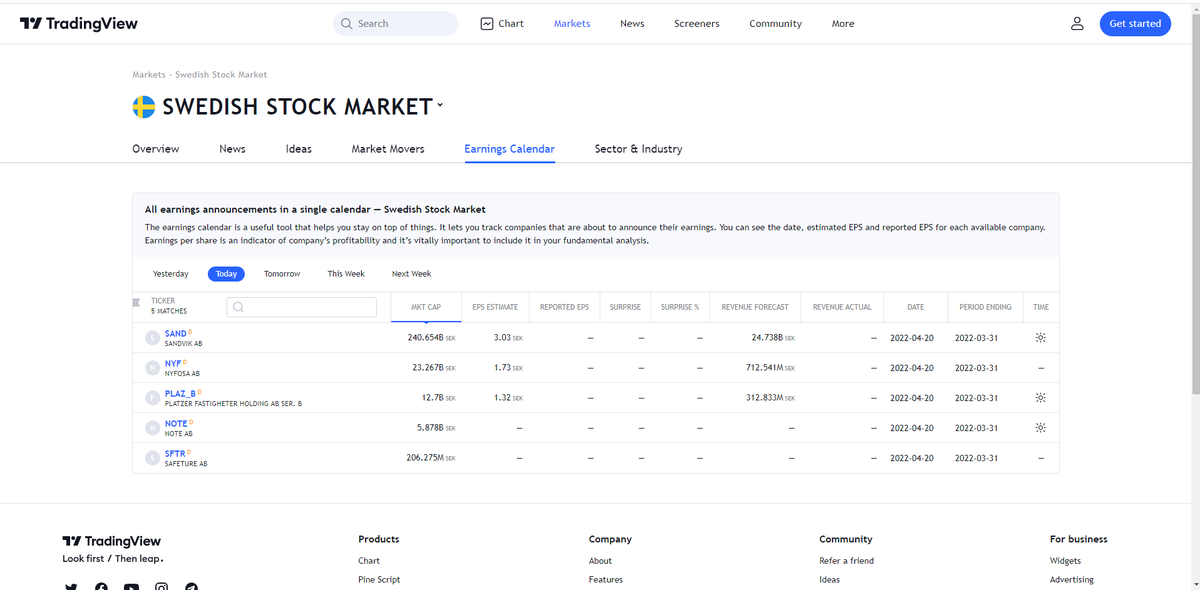This screenshot has height=590, width=1200.
Task: Click the 206.275M market cap value
Action: [x=431, y=458]
